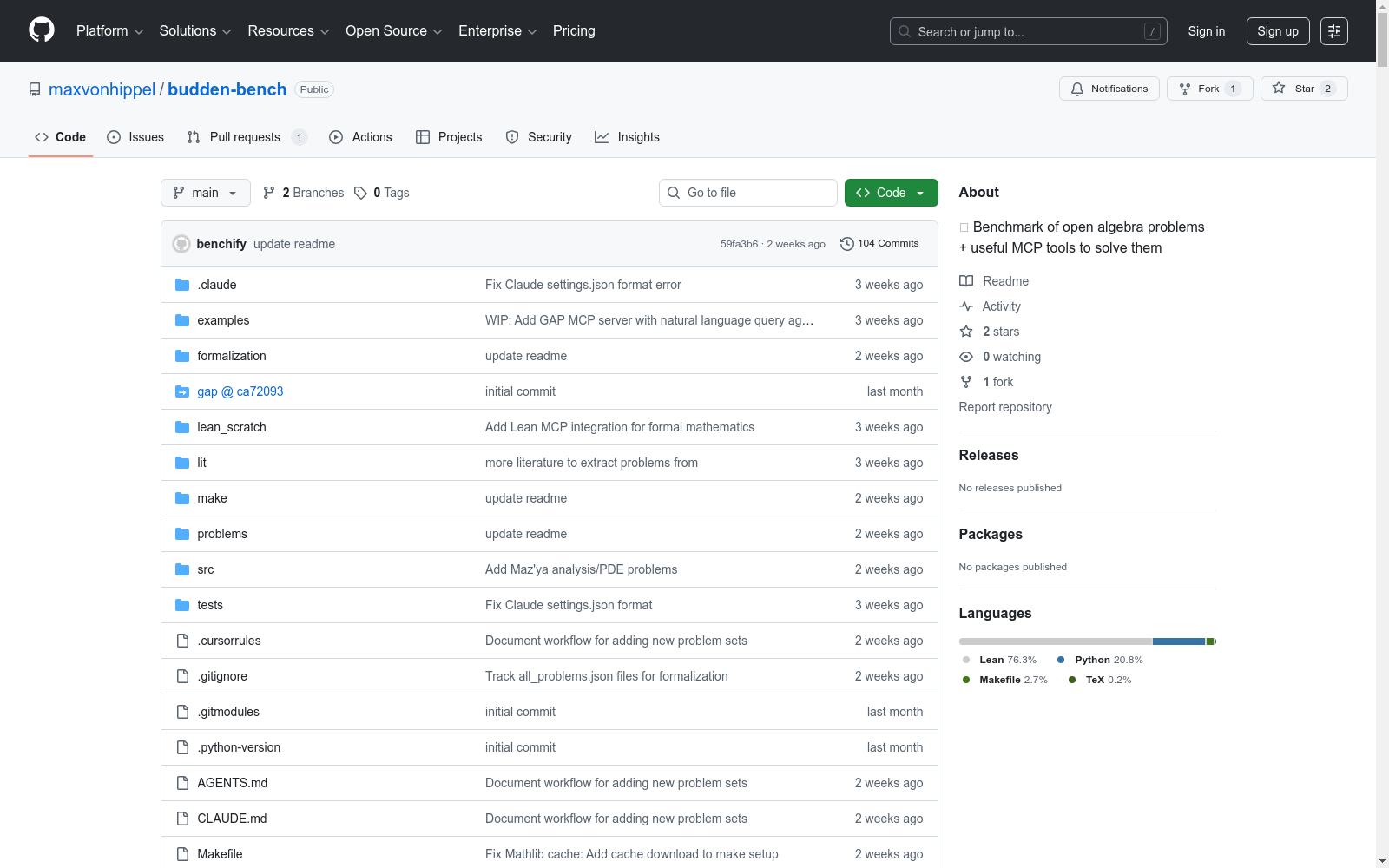Expand the Enterprise menu

(497, 31)
